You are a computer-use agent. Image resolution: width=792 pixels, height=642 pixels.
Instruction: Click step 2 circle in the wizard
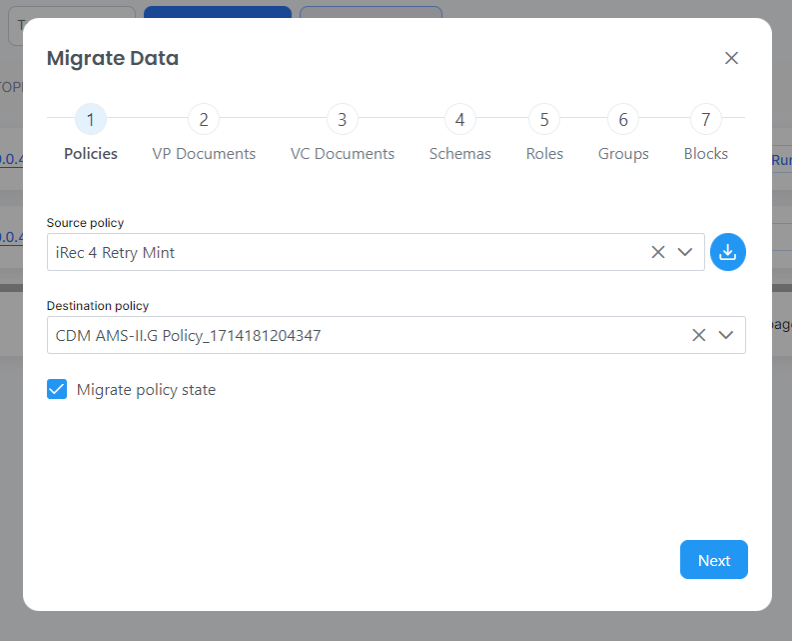203,120
